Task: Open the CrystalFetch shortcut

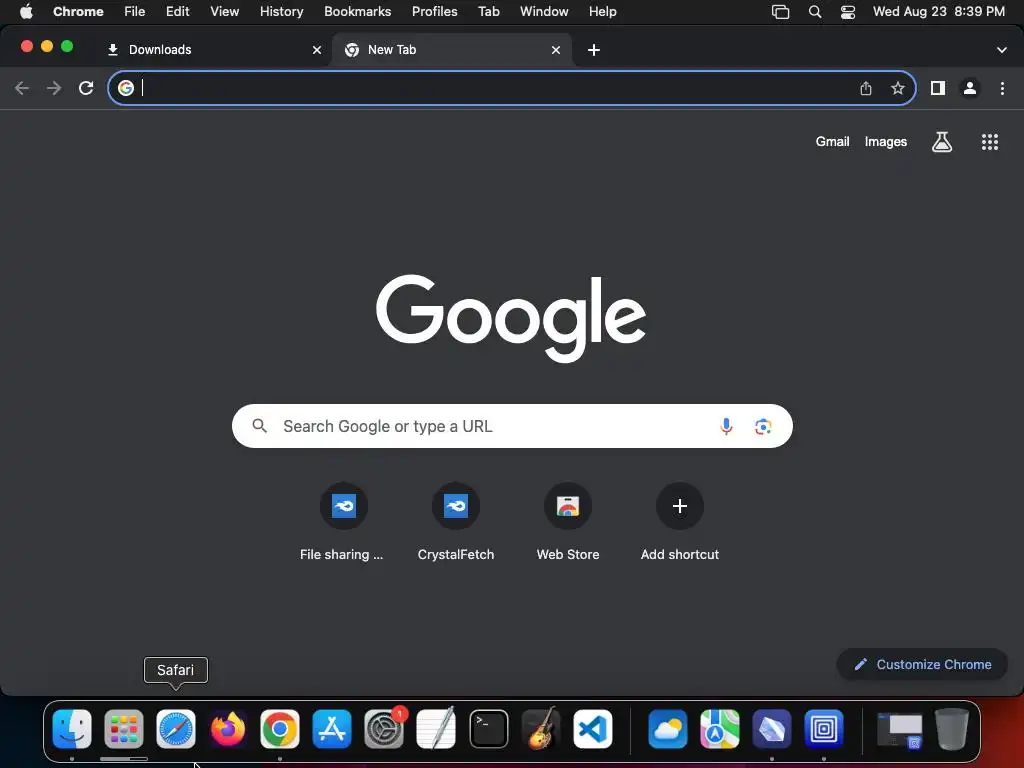Action: [456, 506]
